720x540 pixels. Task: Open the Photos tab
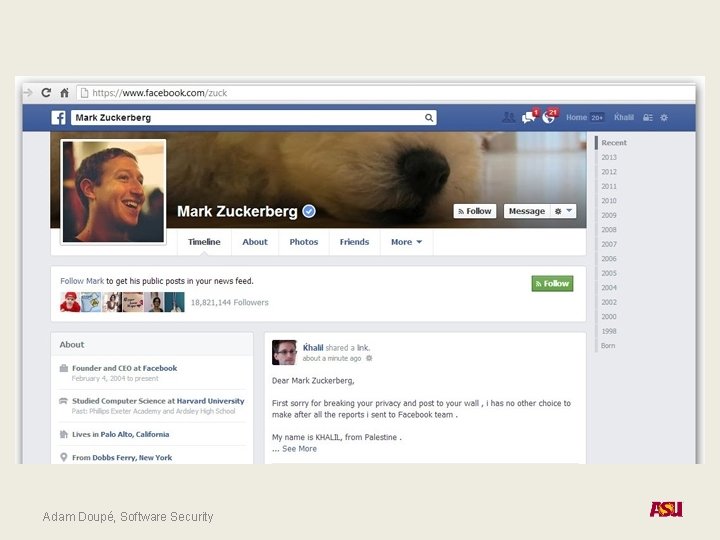(304, 242)
